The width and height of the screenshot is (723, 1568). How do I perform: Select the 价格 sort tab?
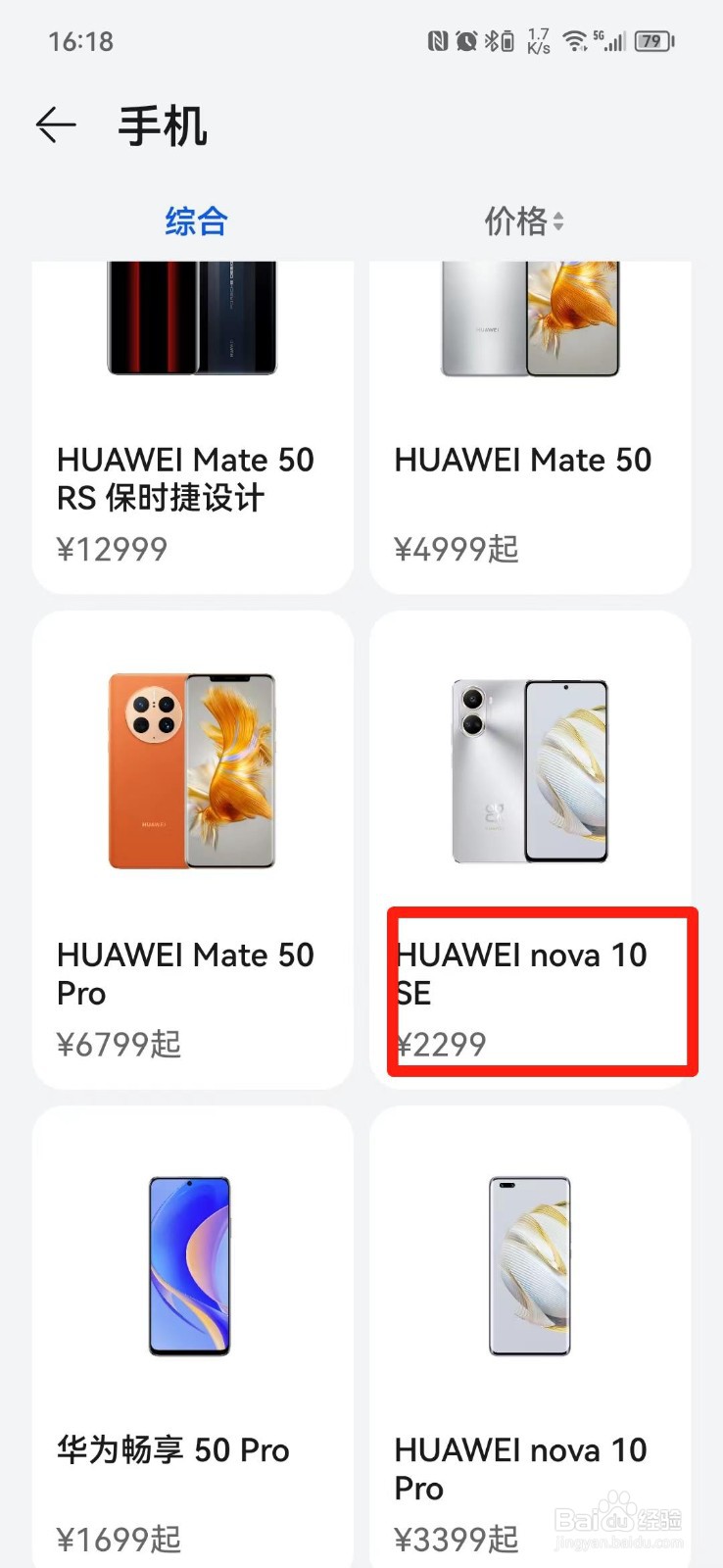(524, 221)
